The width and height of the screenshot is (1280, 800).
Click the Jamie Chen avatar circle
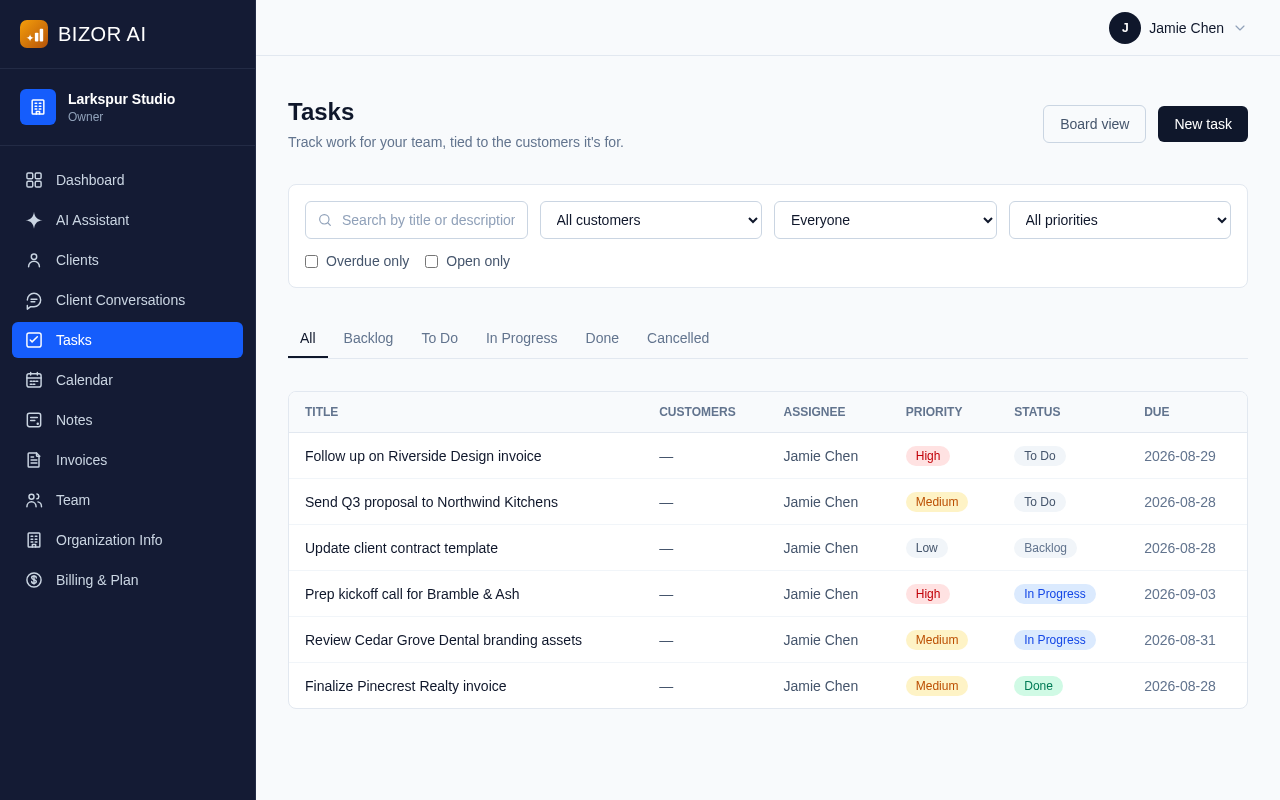1125,28
